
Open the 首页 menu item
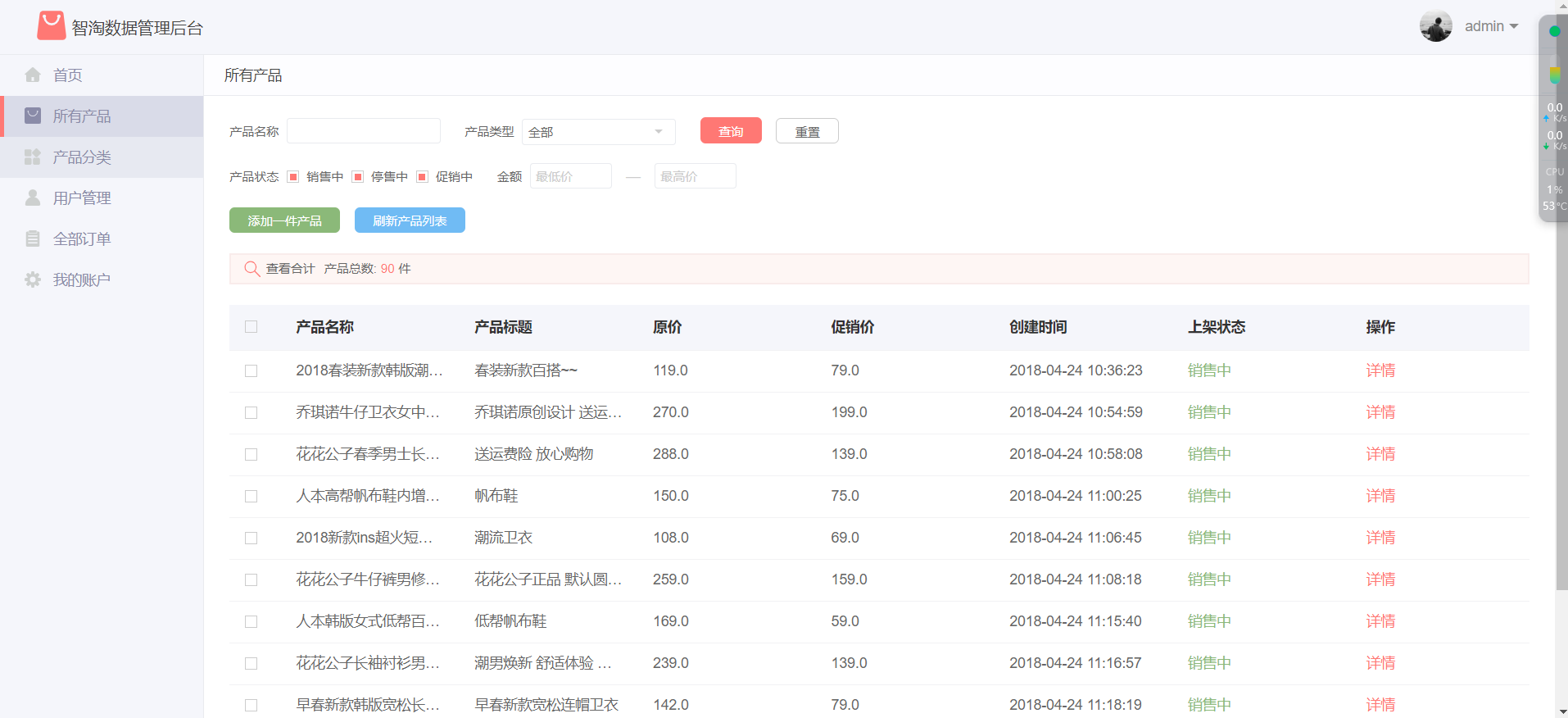[x=102, y=75]
